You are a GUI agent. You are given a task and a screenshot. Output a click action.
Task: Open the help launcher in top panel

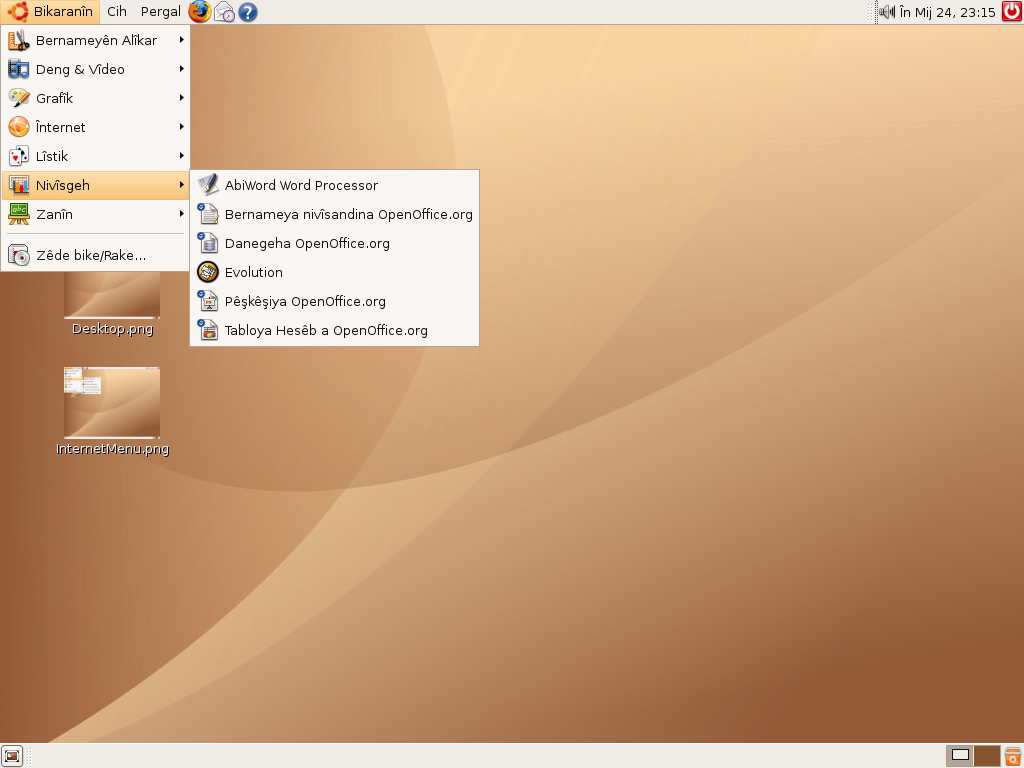248,12
